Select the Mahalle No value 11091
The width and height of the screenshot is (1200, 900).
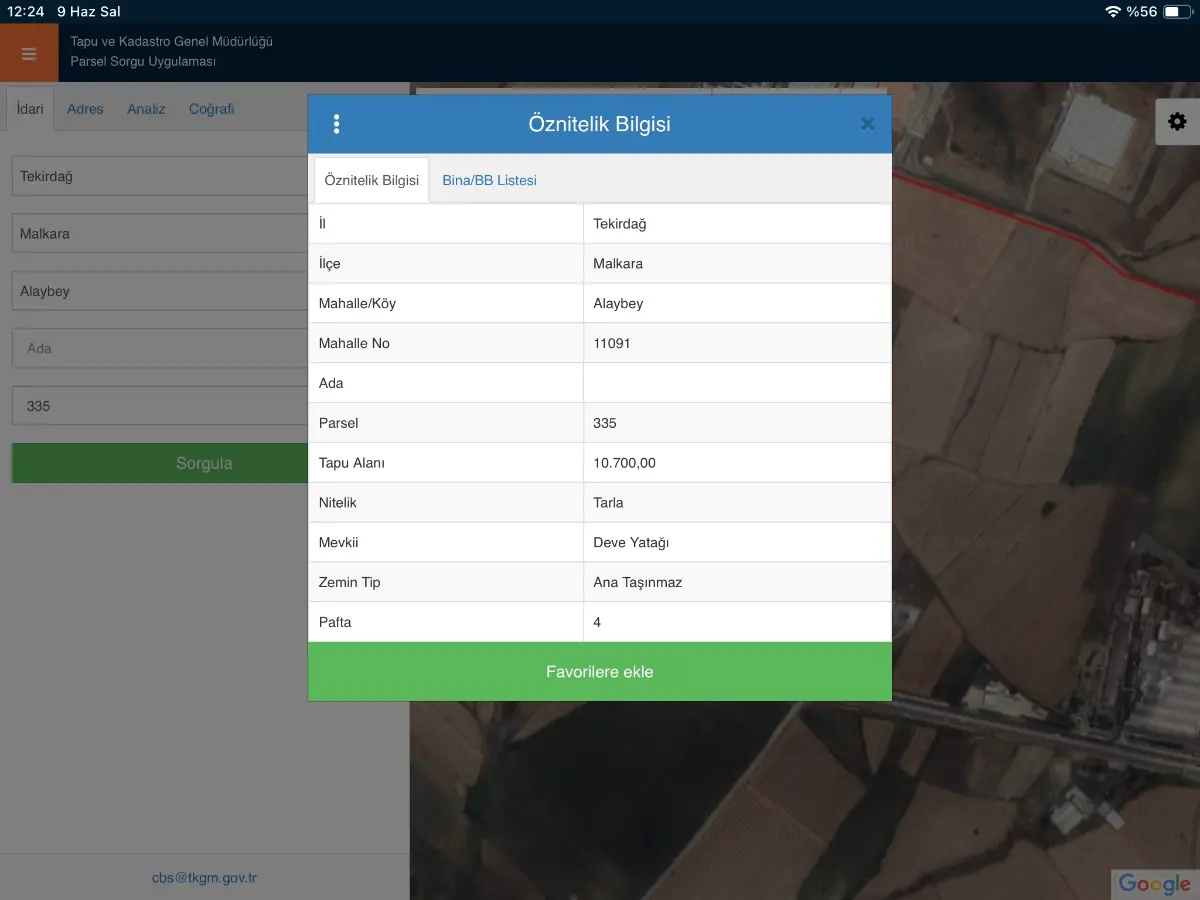click(x=612, y=343)
